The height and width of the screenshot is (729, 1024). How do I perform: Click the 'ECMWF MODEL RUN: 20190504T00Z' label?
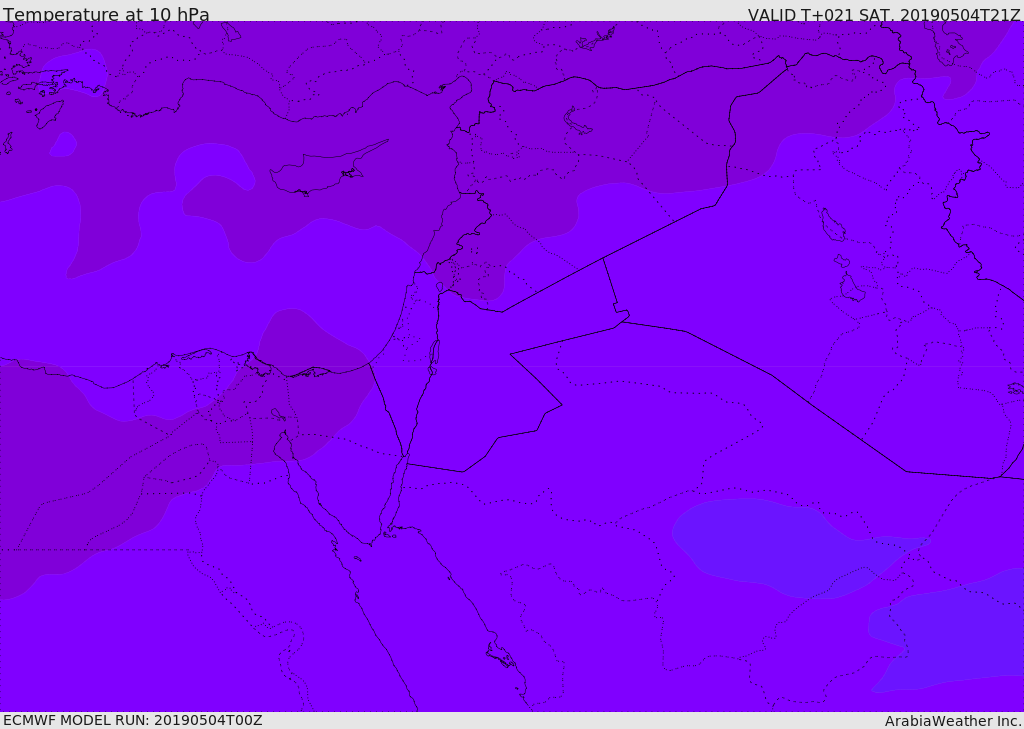[x=133, y=721]
